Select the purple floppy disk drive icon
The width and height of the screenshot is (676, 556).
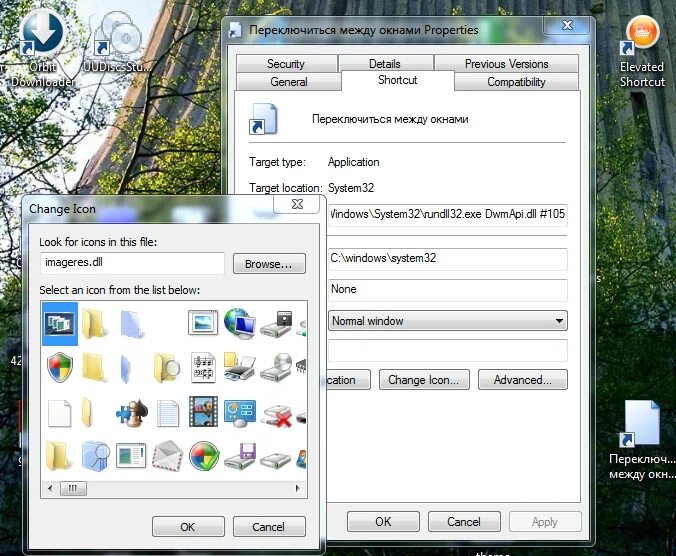tap(241, 456)
